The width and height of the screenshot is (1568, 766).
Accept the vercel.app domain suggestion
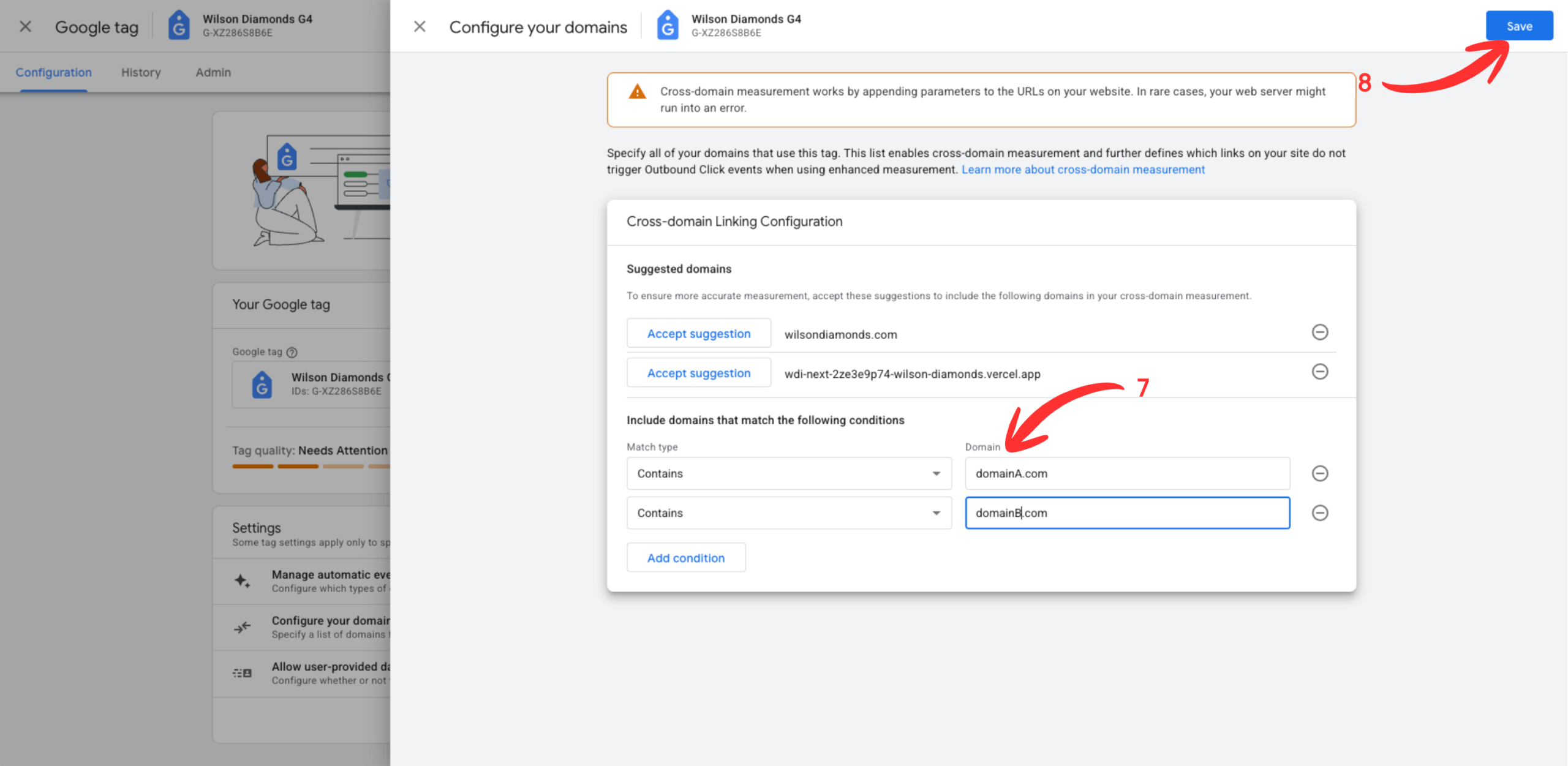[x=699, y=373]
